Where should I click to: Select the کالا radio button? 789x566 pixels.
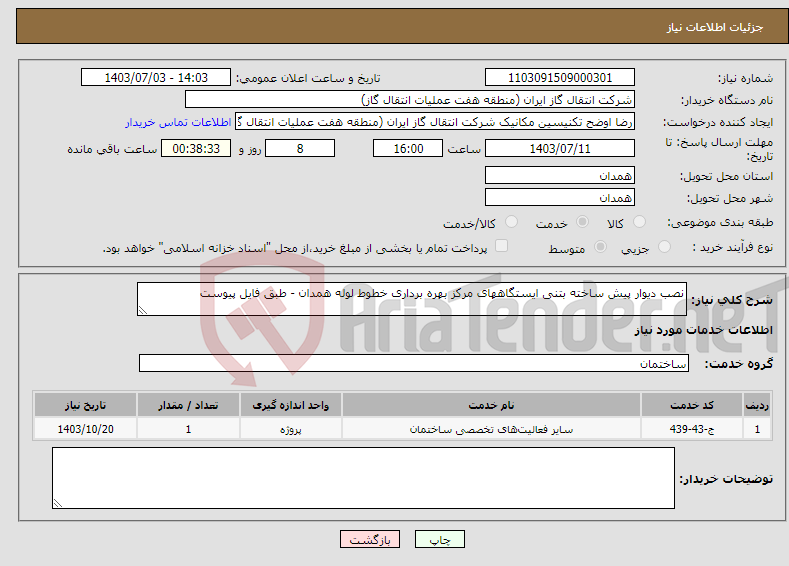639,222
